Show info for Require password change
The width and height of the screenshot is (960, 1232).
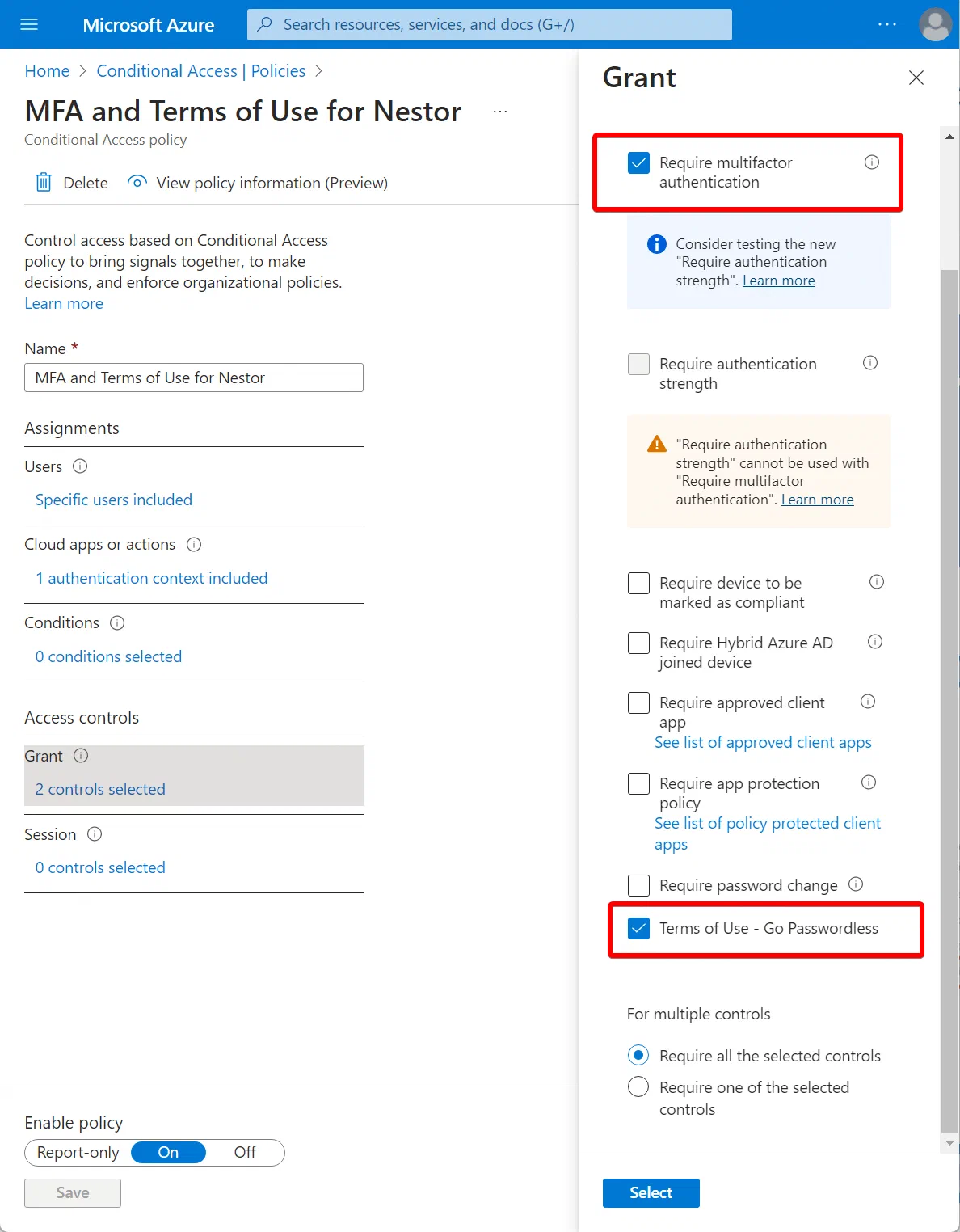[x=856, y=884]
